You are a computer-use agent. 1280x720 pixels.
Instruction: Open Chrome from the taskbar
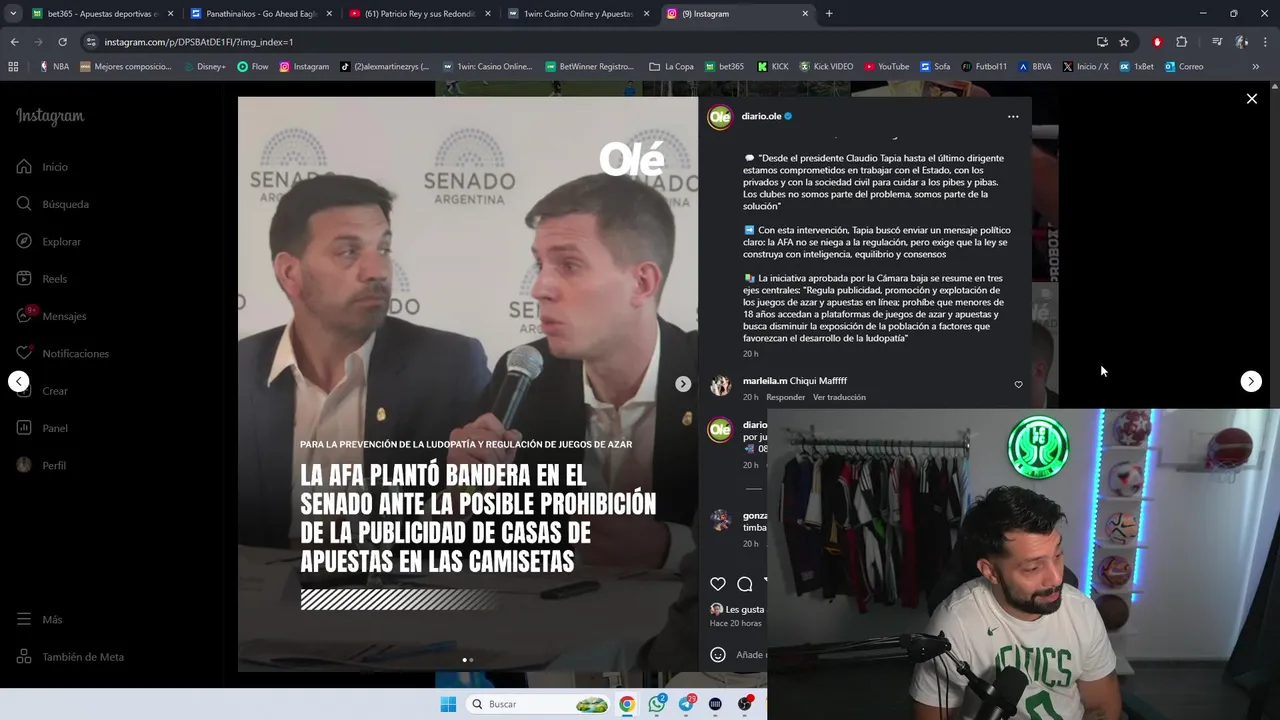coord(627,704)
